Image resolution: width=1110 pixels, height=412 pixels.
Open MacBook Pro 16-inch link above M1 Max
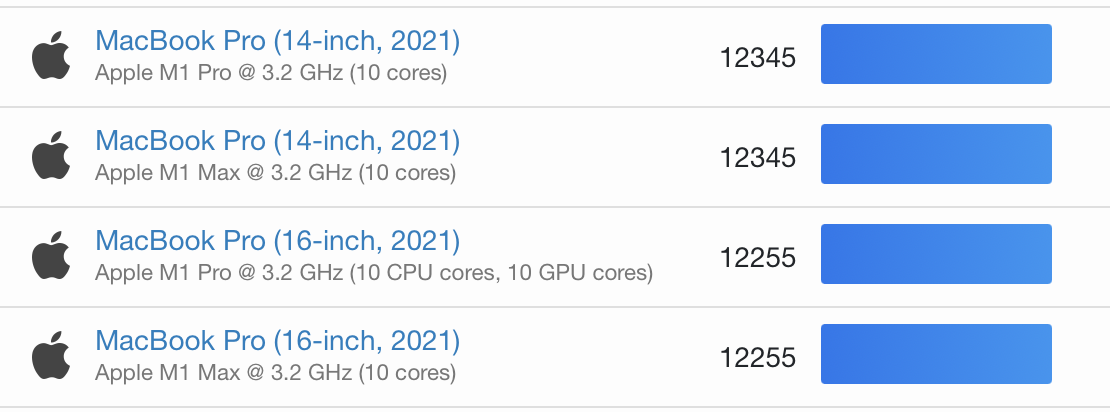(278, 341)
